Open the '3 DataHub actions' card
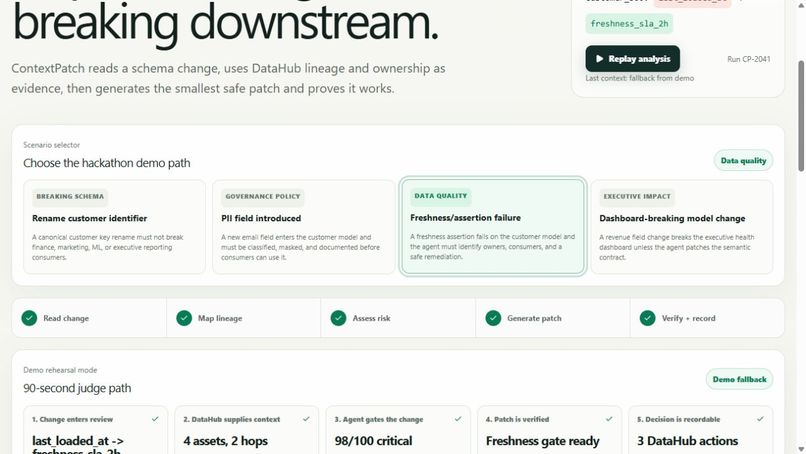 [701, 430]
